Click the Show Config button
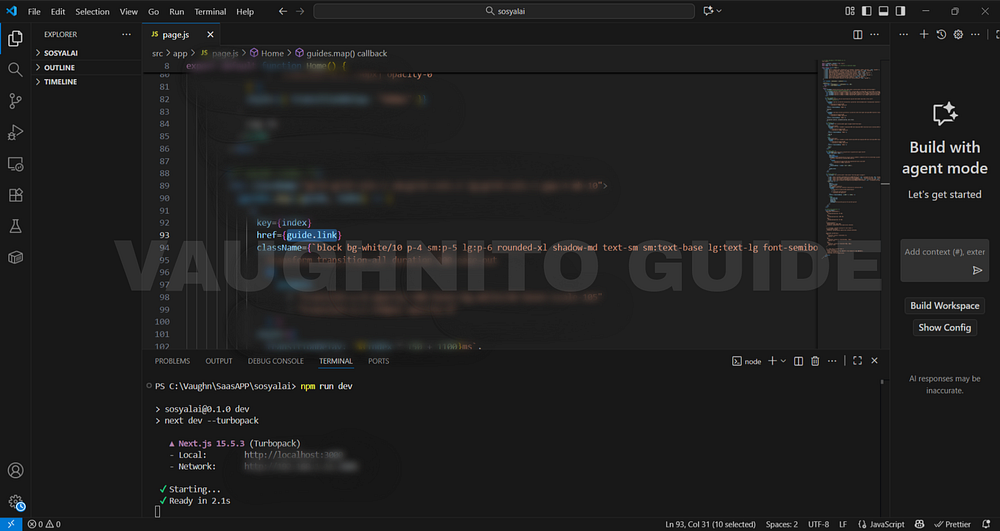 pos(945,328)
